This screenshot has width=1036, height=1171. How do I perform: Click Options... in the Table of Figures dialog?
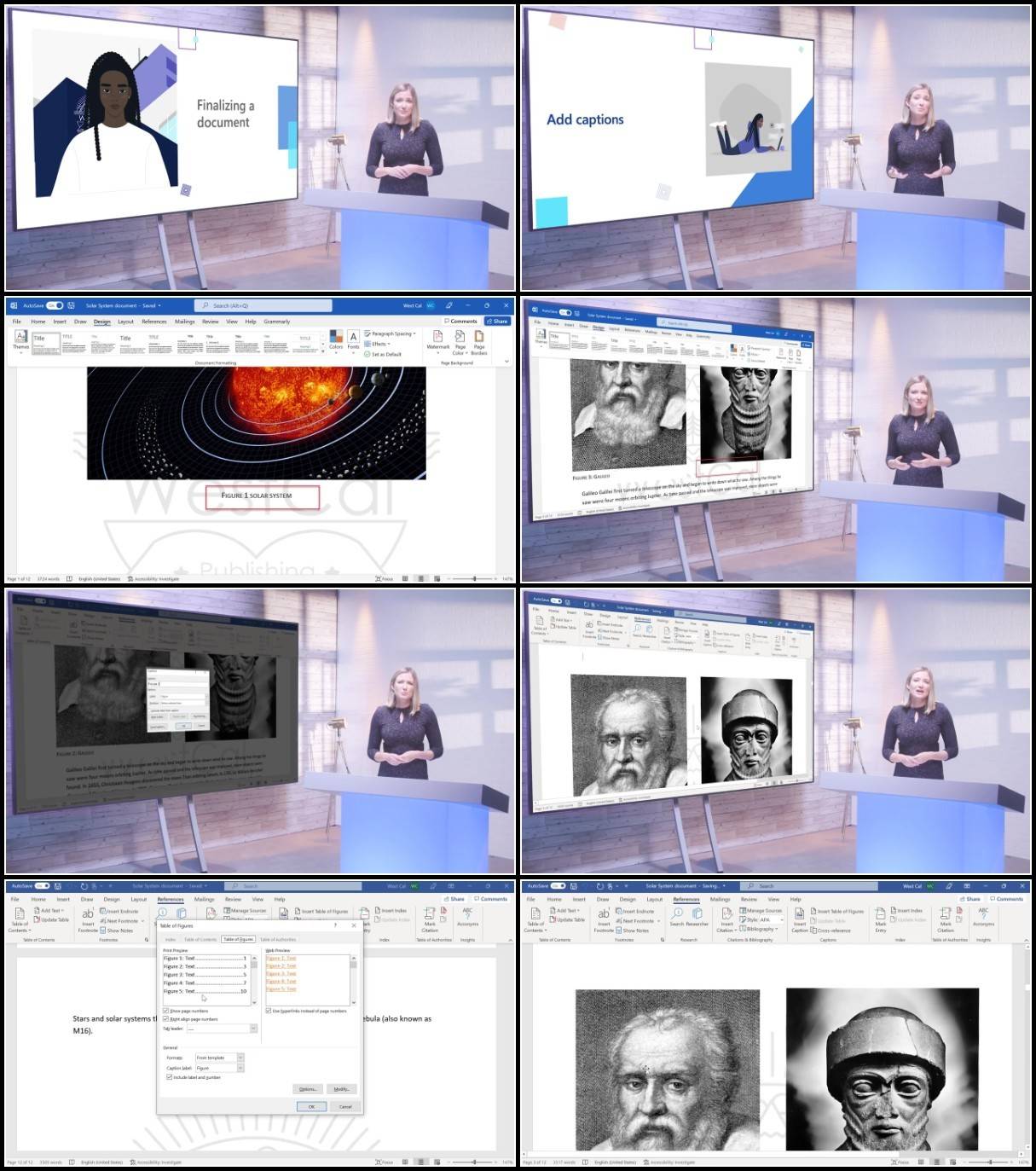click(307, 1089)
